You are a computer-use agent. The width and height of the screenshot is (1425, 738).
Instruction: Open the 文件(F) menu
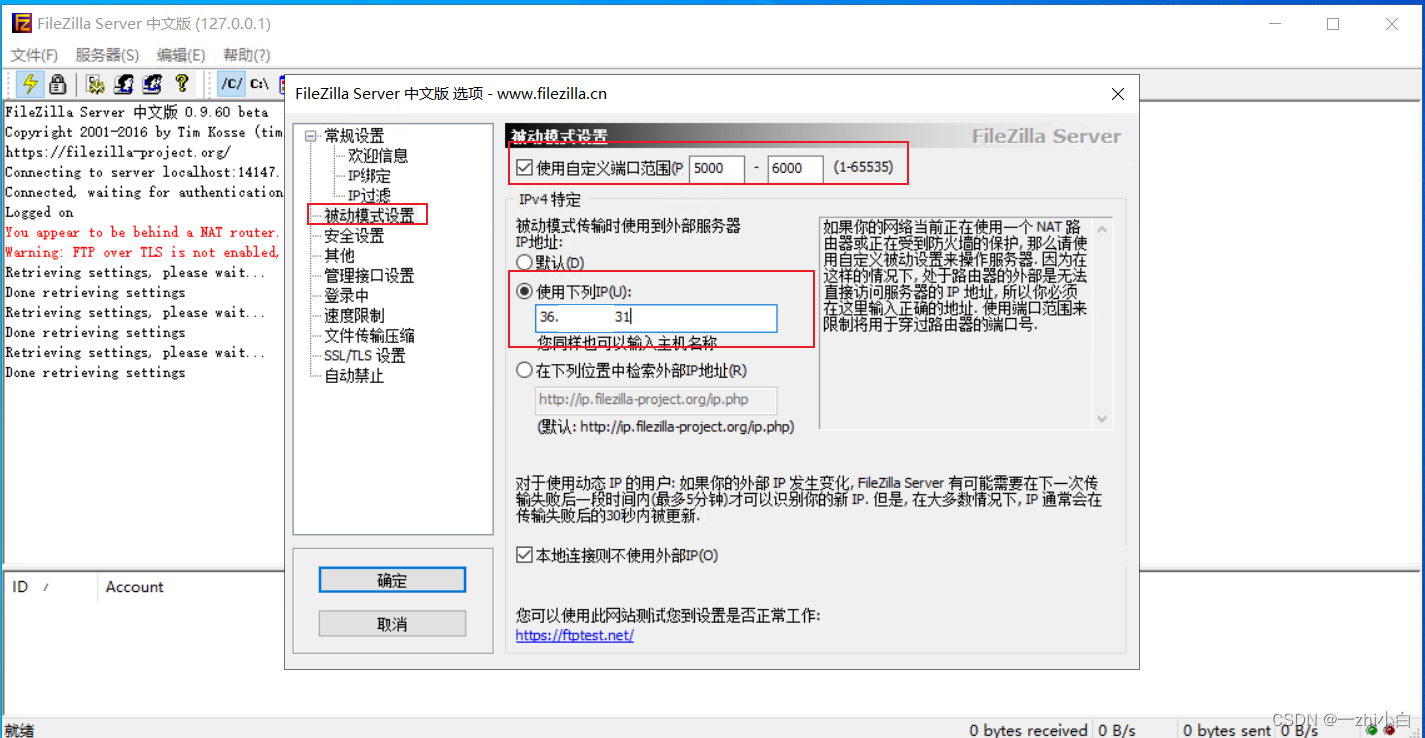coord(35,55)
